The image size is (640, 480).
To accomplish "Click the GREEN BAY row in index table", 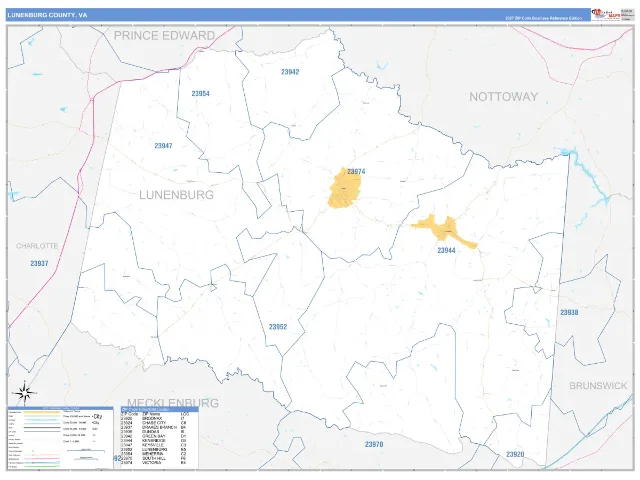I will tap(154, 436).
